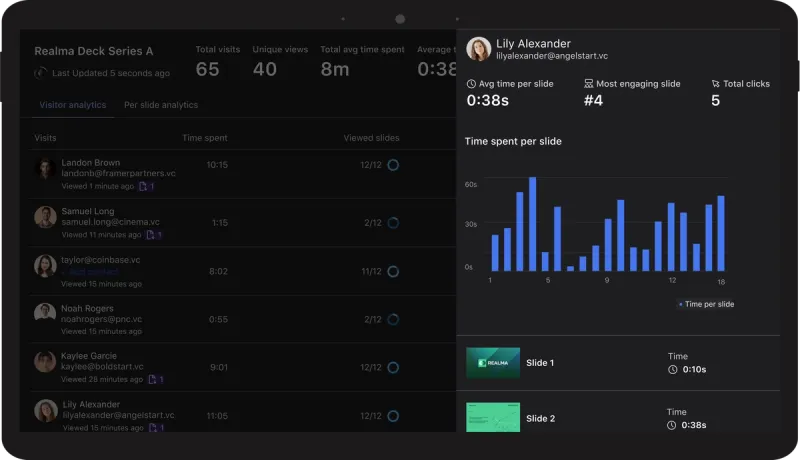Click the Most engaging slide icon
Viewport: 800px width, 460px height.
[x=588, y=83]
